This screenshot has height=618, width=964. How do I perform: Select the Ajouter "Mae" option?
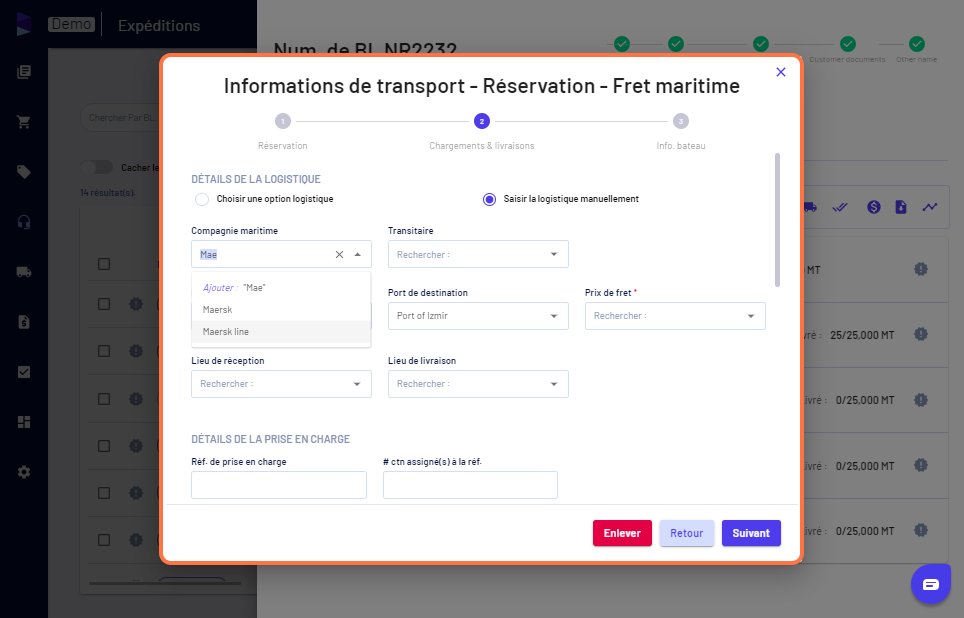tap(281, 287)
